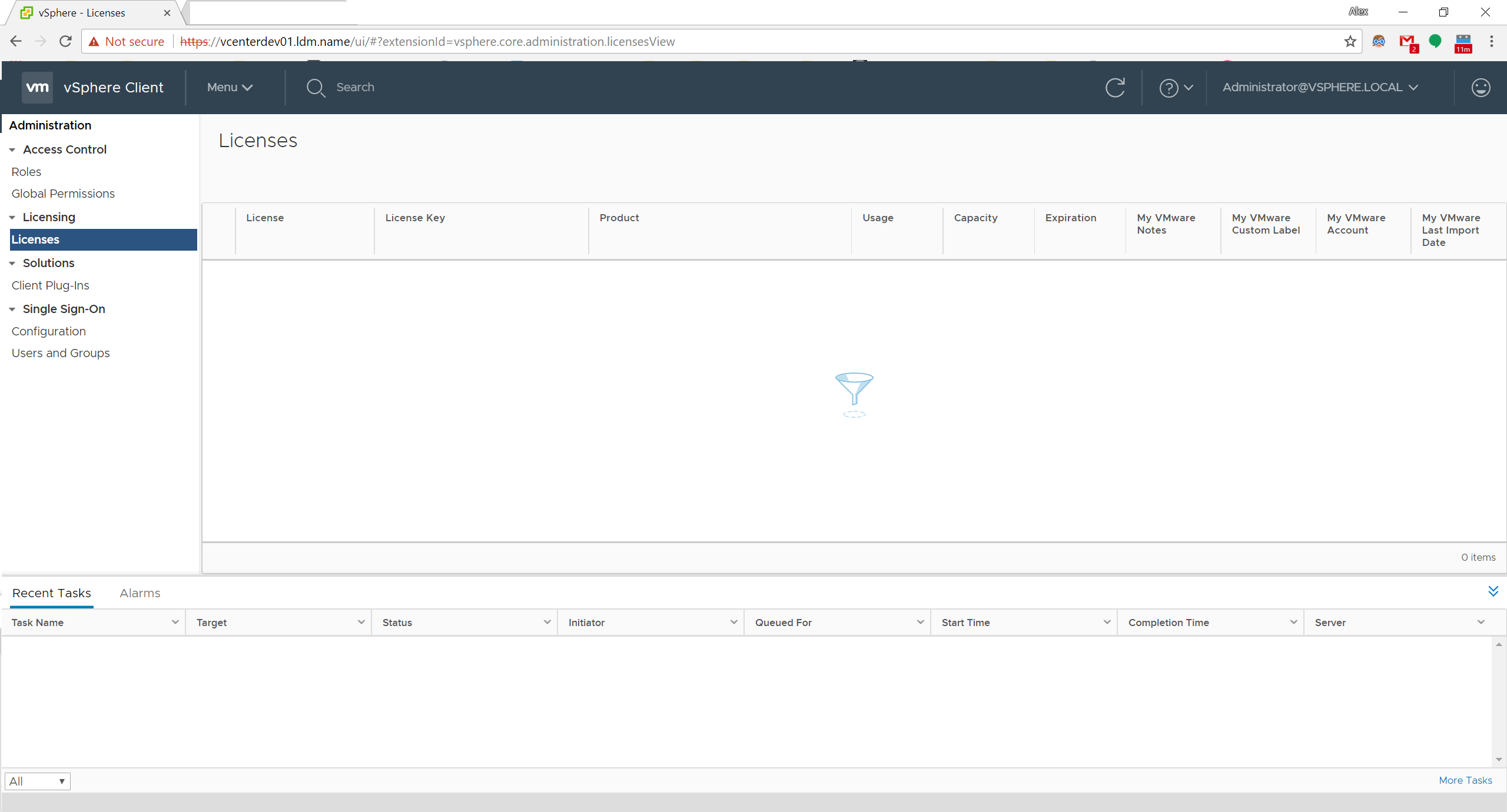Open the Gmail extension icon in toolbar
The height and width of the screenshot is (812, 1507).
1408,41
